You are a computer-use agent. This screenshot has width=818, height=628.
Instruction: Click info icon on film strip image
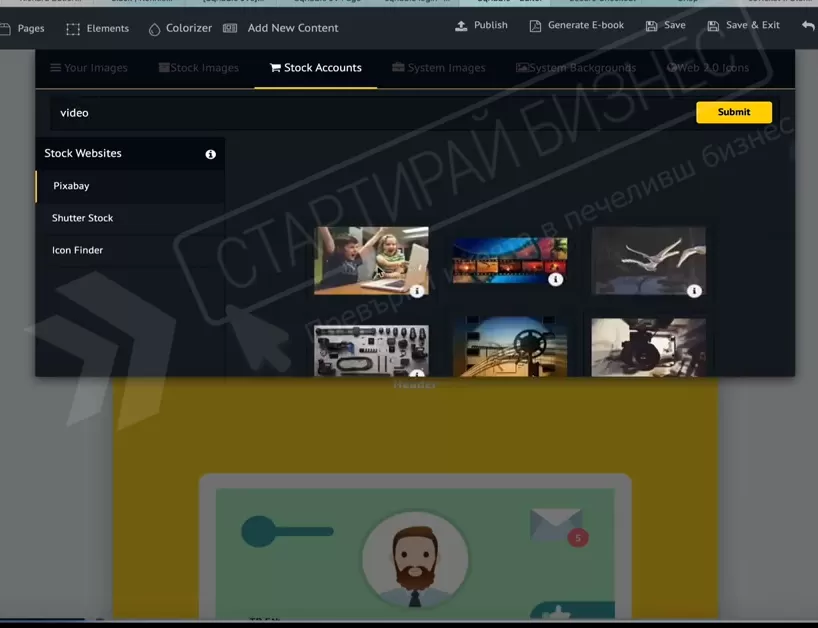click(x=556, y=280)
